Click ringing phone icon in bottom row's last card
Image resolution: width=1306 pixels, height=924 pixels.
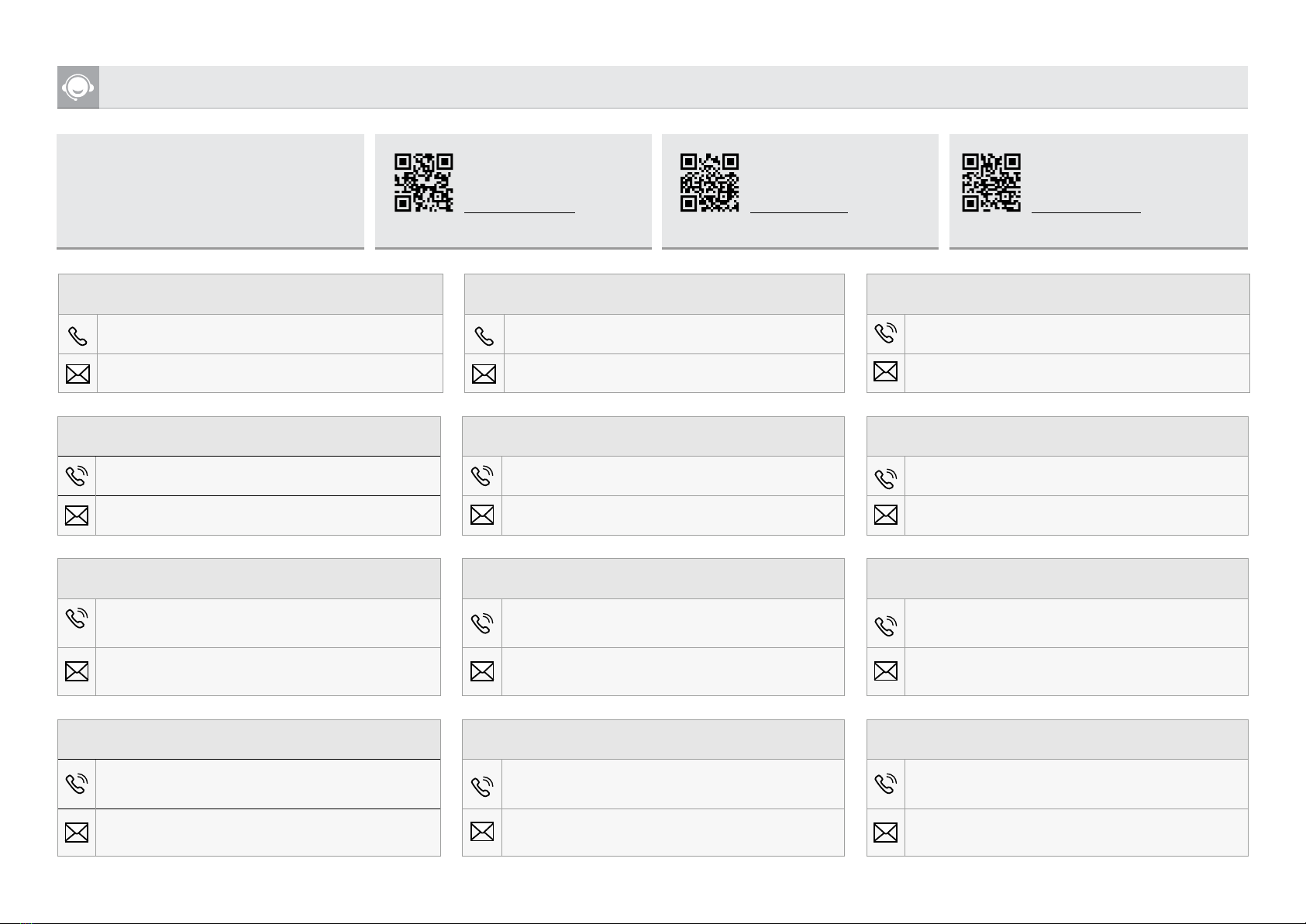pyautogui.click(x=886, y=783)
